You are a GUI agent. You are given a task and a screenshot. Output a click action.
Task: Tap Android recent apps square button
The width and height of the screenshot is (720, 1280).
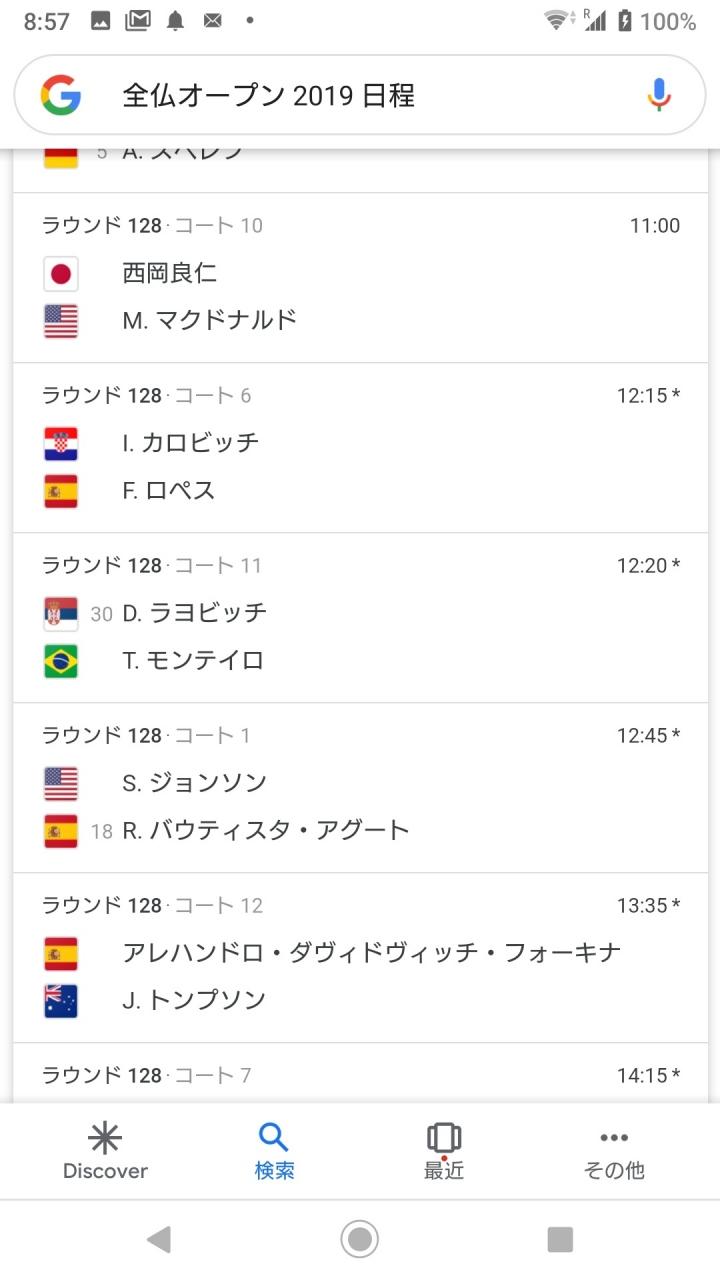560,1240
